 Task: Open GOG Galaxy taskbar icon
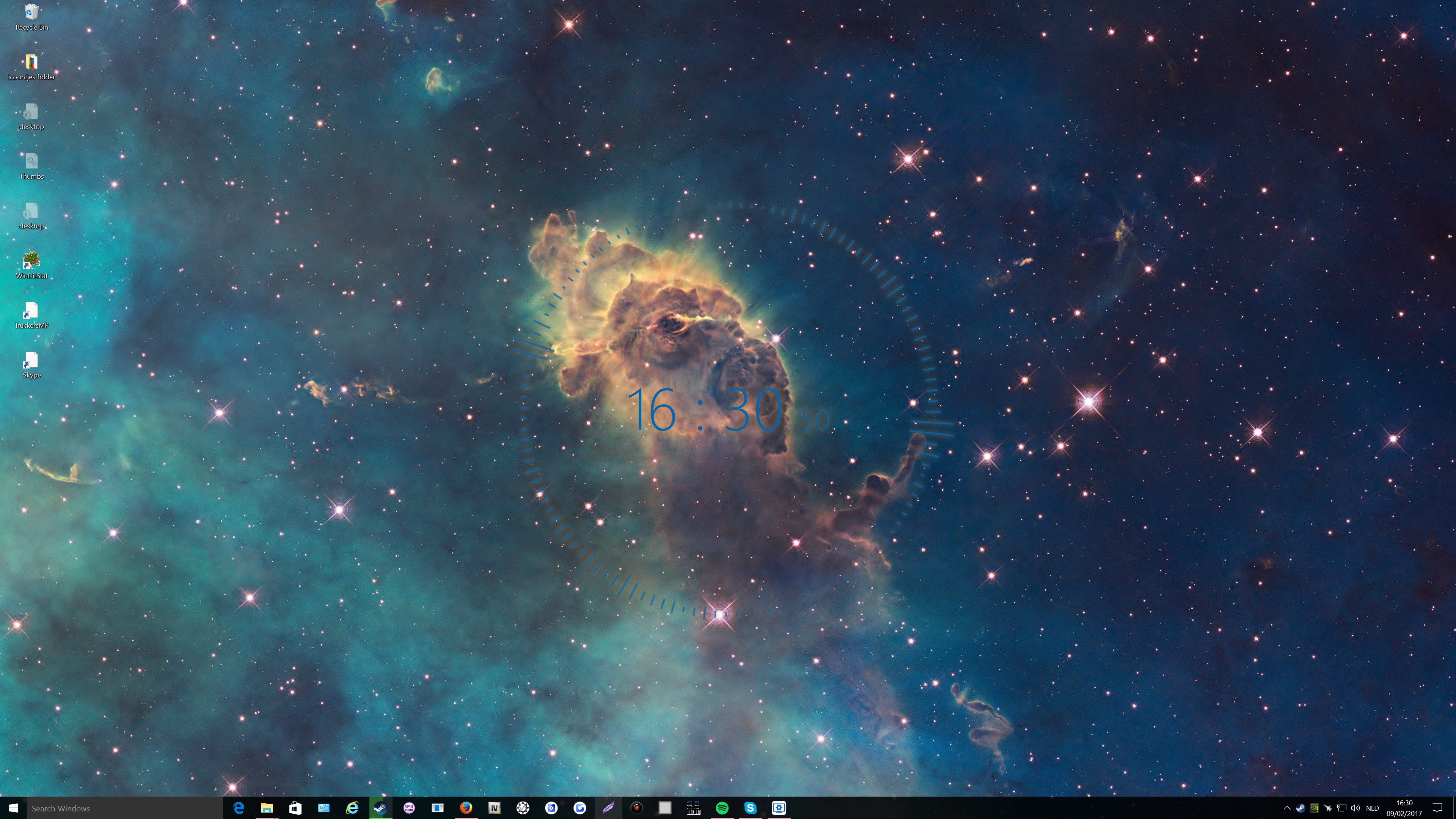(x=409, y=808)
